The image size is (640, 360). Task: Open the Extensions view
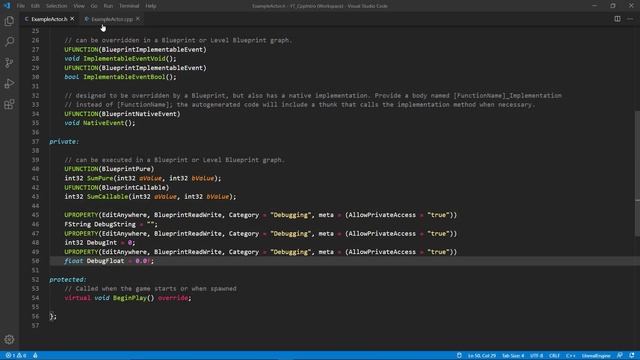click(x=9, y=104)
